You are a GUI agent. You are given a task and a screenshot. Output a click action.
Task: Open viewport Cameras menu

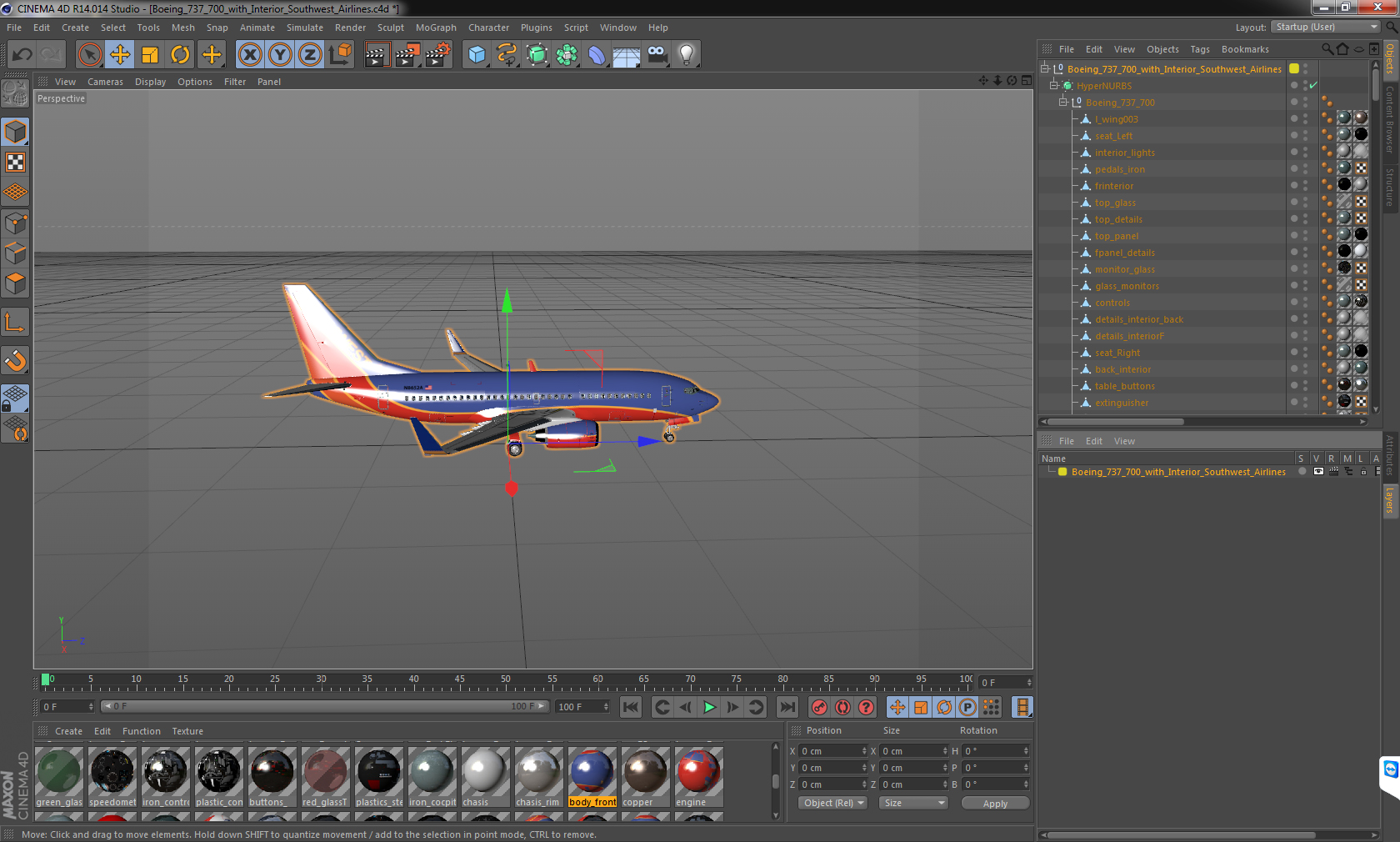[105, 82]
